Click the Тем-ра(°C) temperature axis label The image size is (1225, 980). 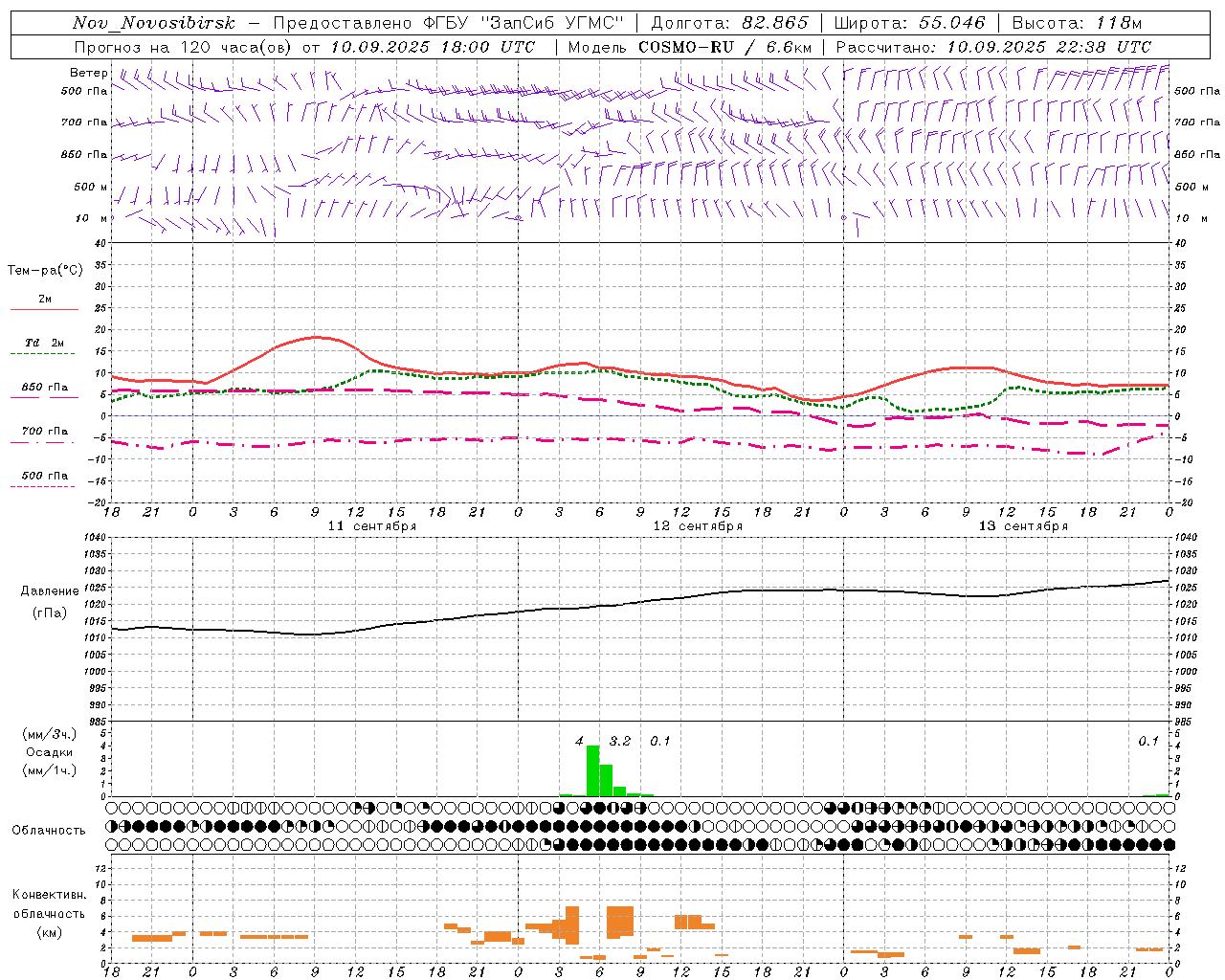coord(45,271)
